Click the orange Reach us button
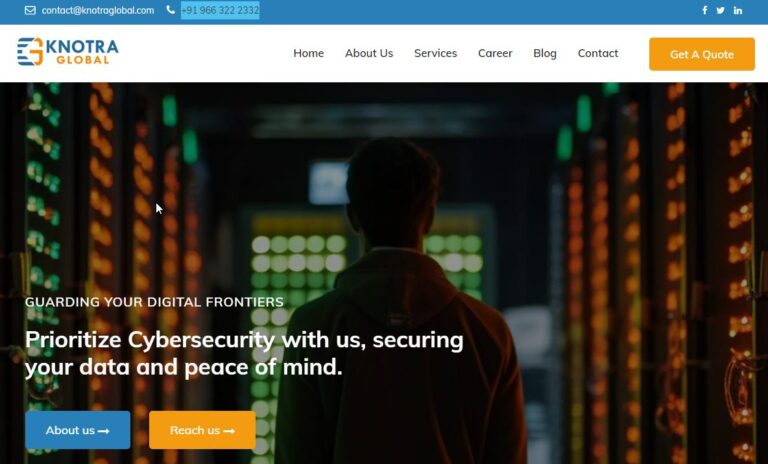Viewport: 768px width, 464px height. click(x=202, y=430)
